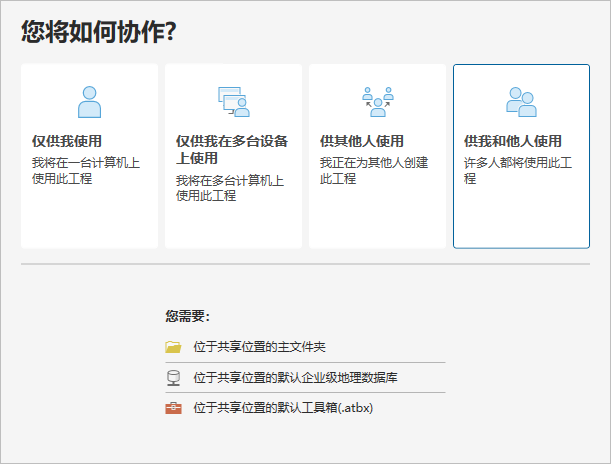Click description 许多人都将使用此工程

518,170
